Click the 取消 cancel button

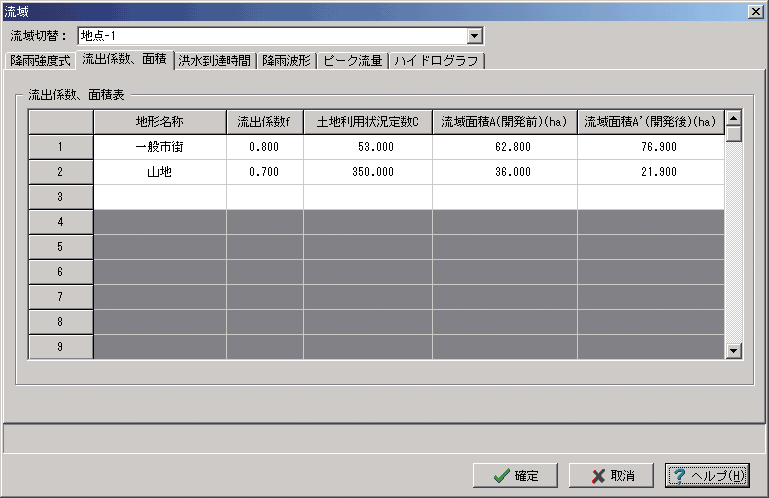point(611,475)
